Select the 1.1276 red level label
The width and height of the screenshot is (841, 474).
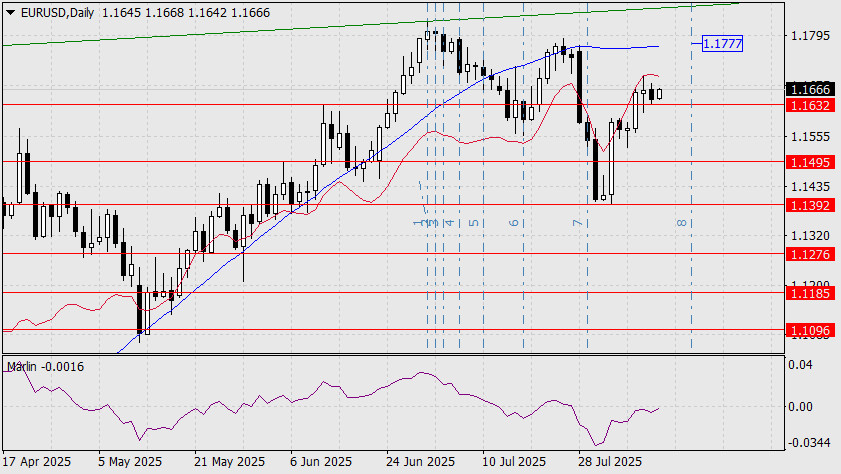(x=810, y=254)
